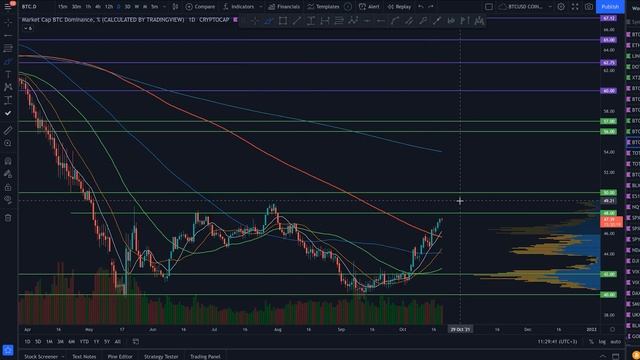Toggle magnet mode in left sidebar

pyautogui.click(x=8, y=161)
